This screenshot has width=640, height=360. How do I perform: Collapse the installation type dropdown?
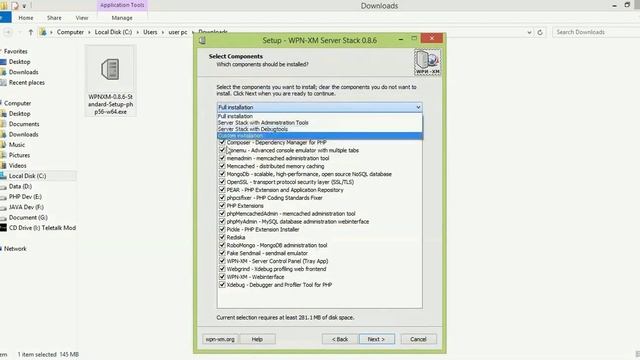418,107
